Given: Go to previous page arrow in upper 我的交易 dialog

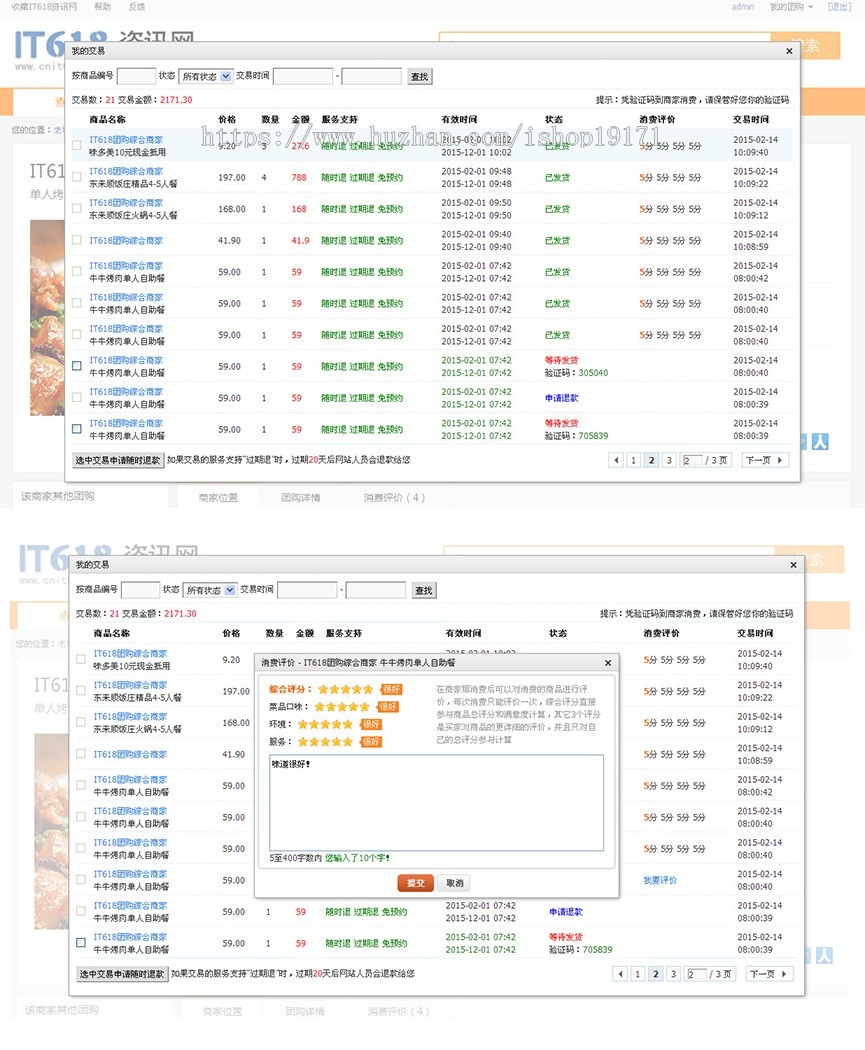Looking at the screenshot, I should click(616, 460).
